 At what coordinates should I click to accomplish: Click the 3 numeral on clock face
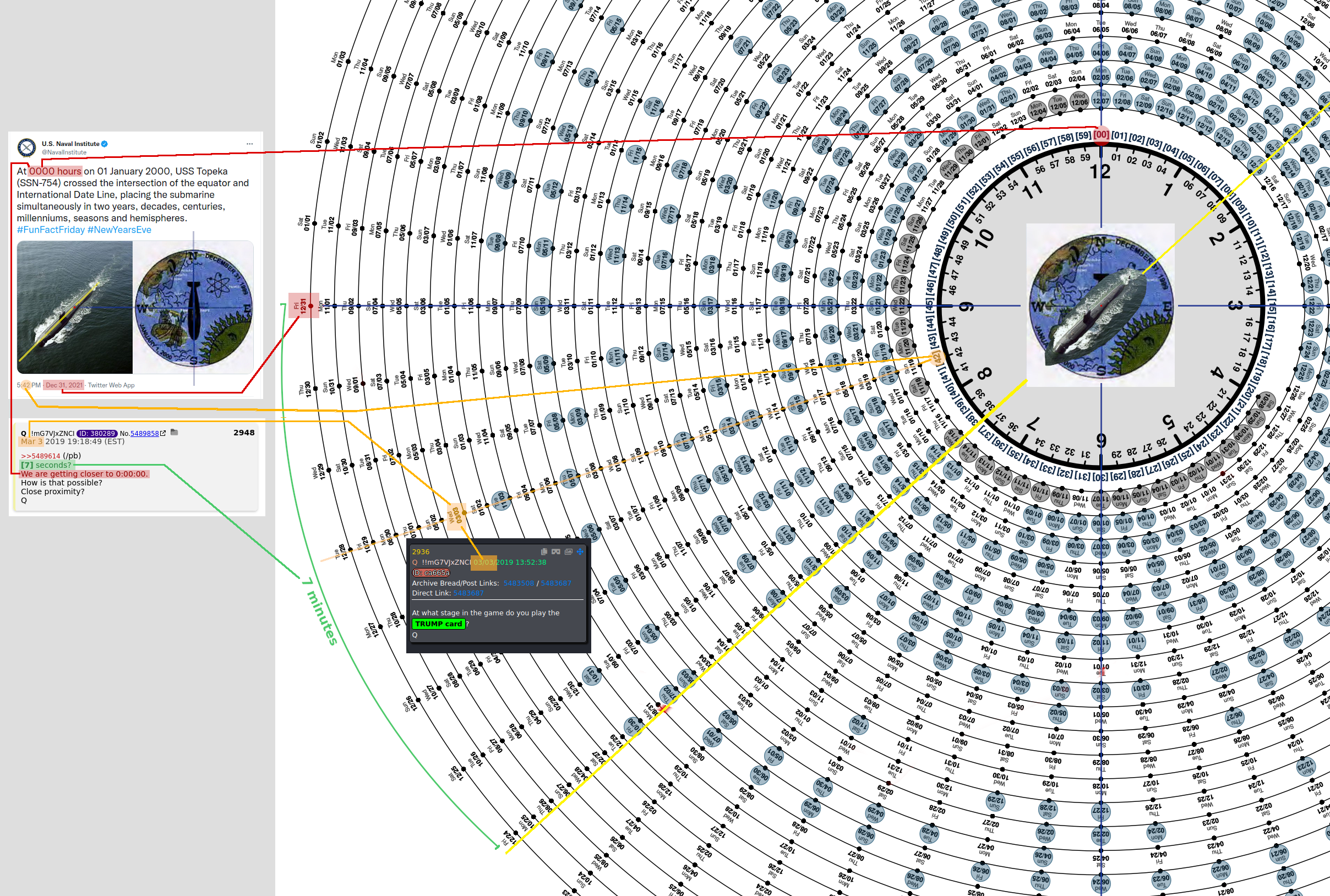[1235, 305]
